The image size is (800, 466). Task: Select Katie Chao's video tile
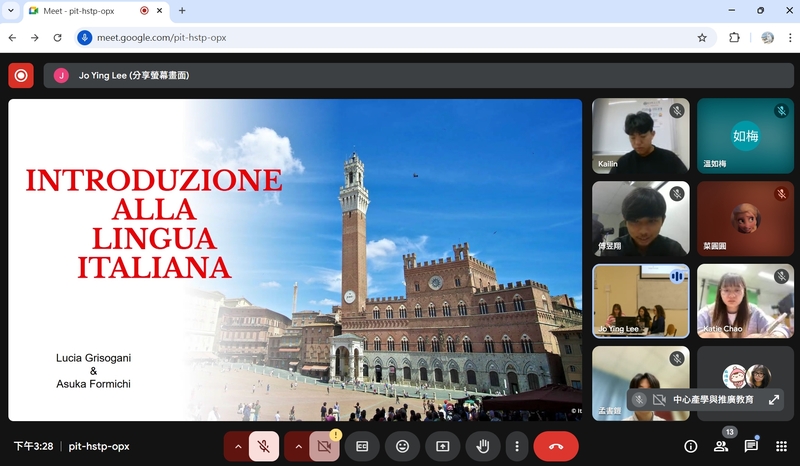[x=745, y=300]
